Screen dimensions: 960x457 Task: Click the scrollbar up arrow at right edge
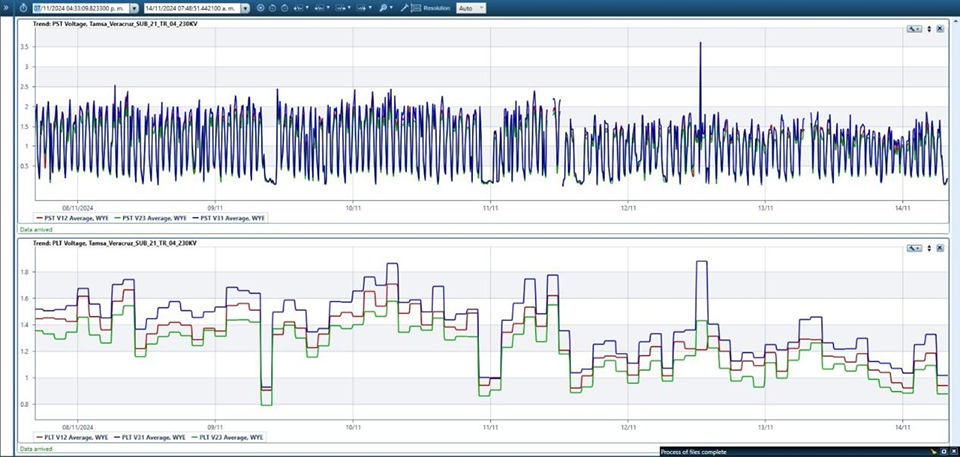954,20
